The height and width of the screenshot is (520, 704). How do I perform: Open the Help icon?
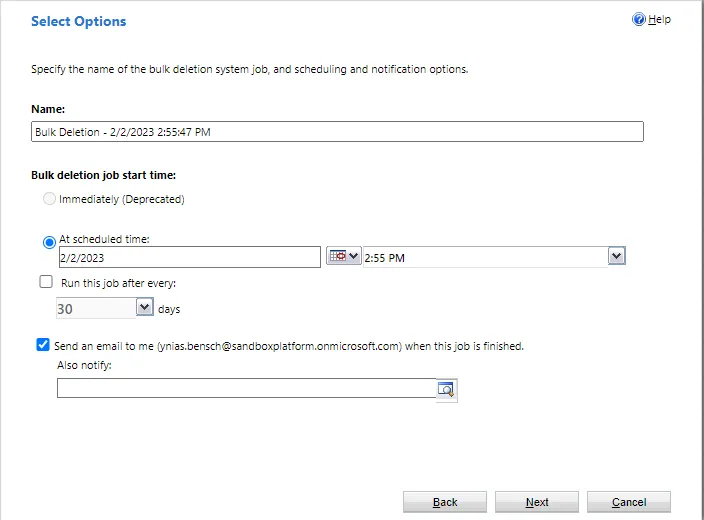pyautogui.click(x=638, y=19)
